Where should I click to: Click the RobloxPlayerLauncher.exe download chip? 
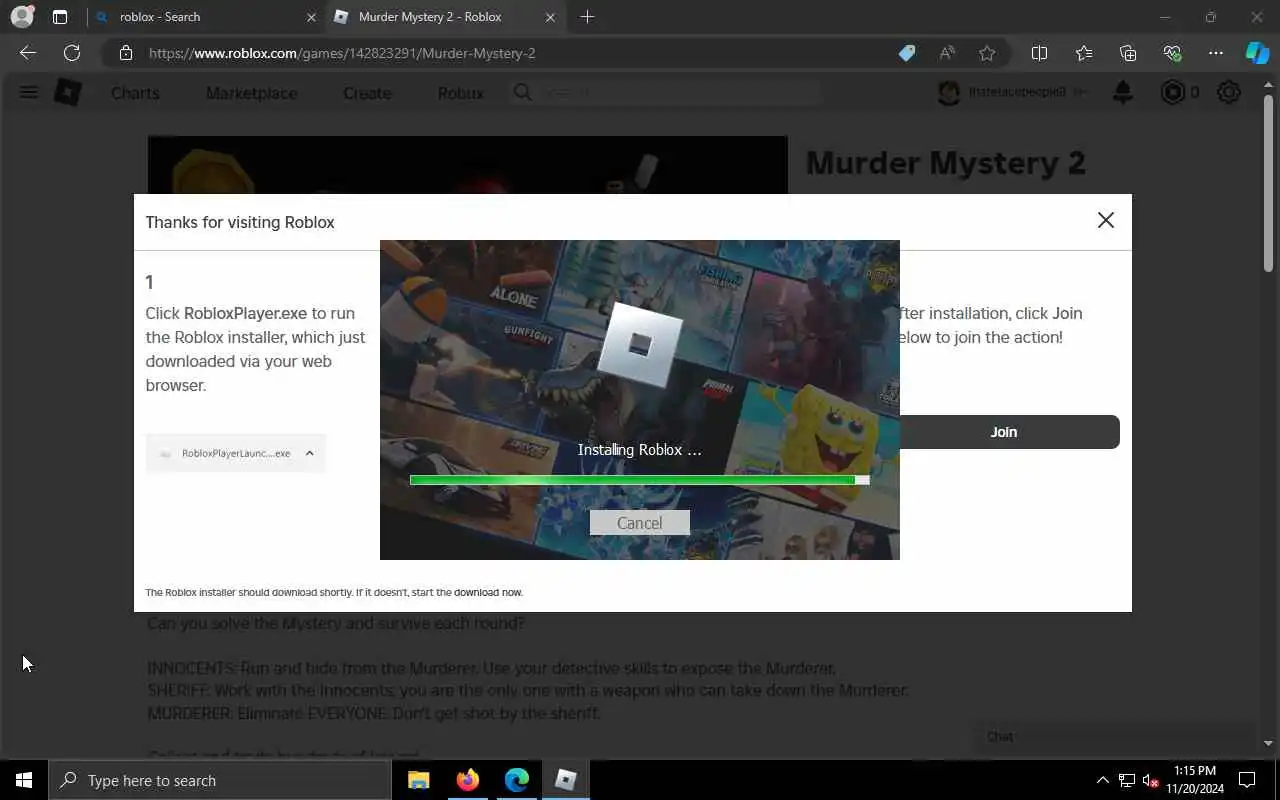click(x=236, y=453)
